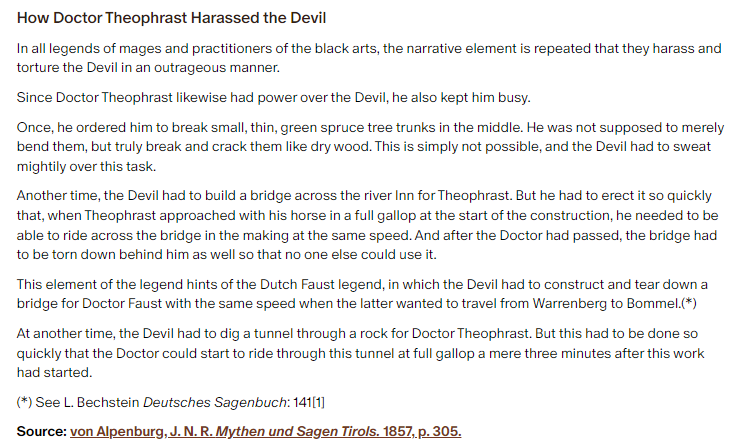Click the paragraph beginning Another time, the Devil
The width and height of the screenshot is (736, 444).
368,225
